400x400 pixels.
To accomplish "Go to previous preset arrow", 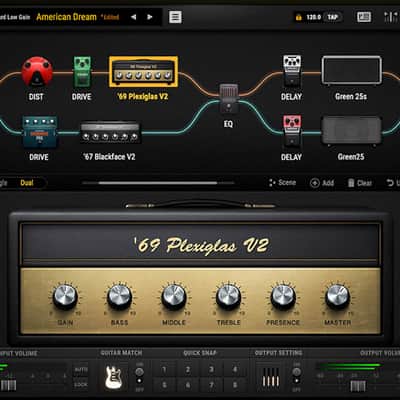I will (x=133, y=17).
